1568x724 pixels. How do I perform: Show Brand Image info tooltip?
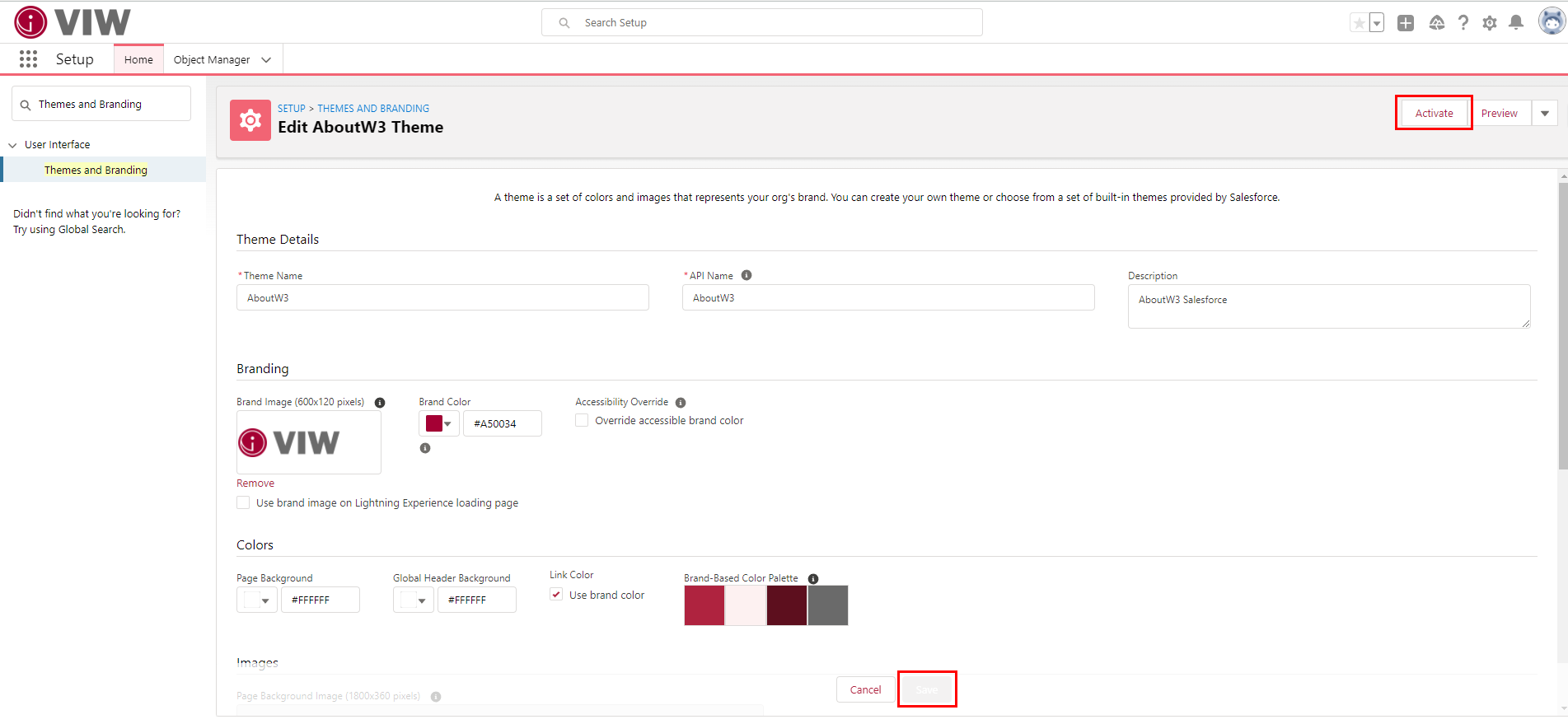[x=380, y=403]
